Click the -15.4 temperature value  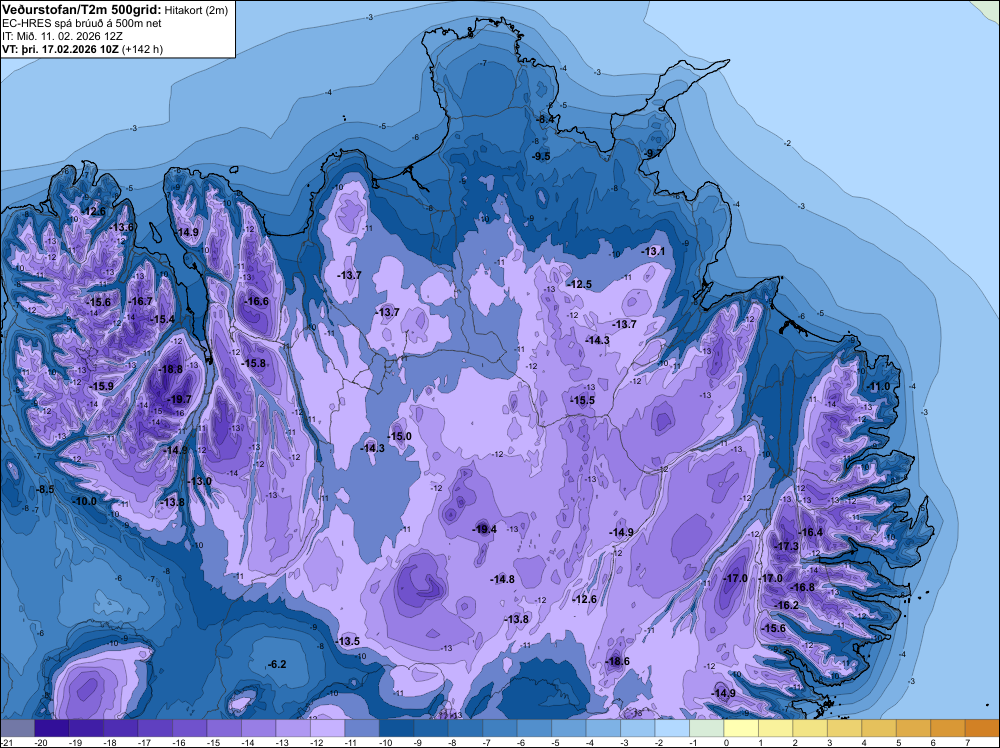[162, 319]
